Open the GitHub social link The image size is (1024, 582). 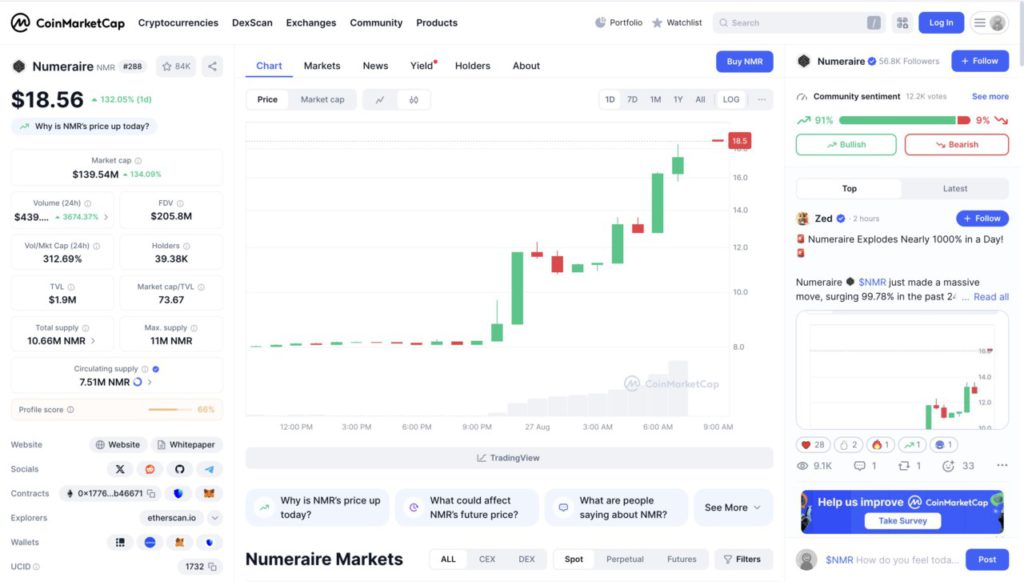coord(180,469)
